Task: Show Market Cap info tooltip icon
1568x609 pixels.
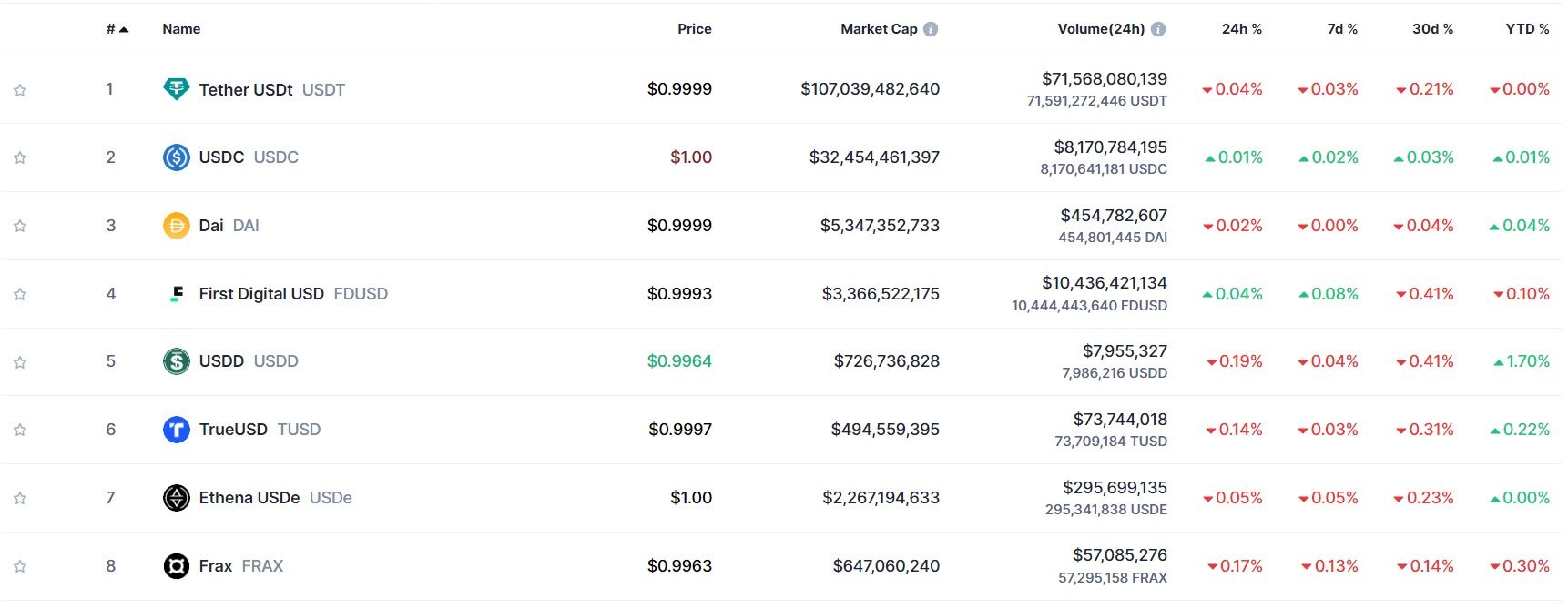Action: pos(931,29)
